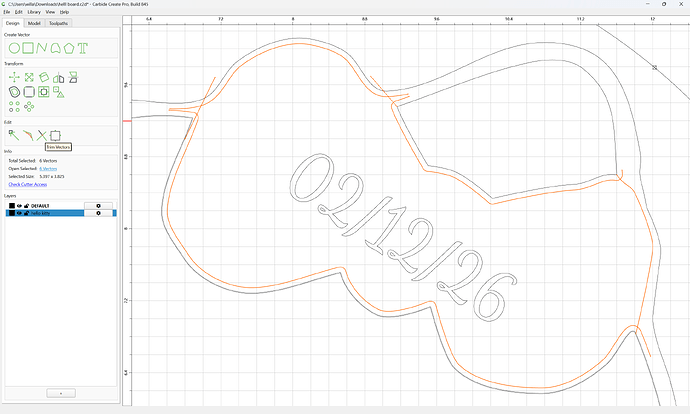Click the Check Cutter Access link
The height and width of the screenshot is (414, 690).
point(28,184)
